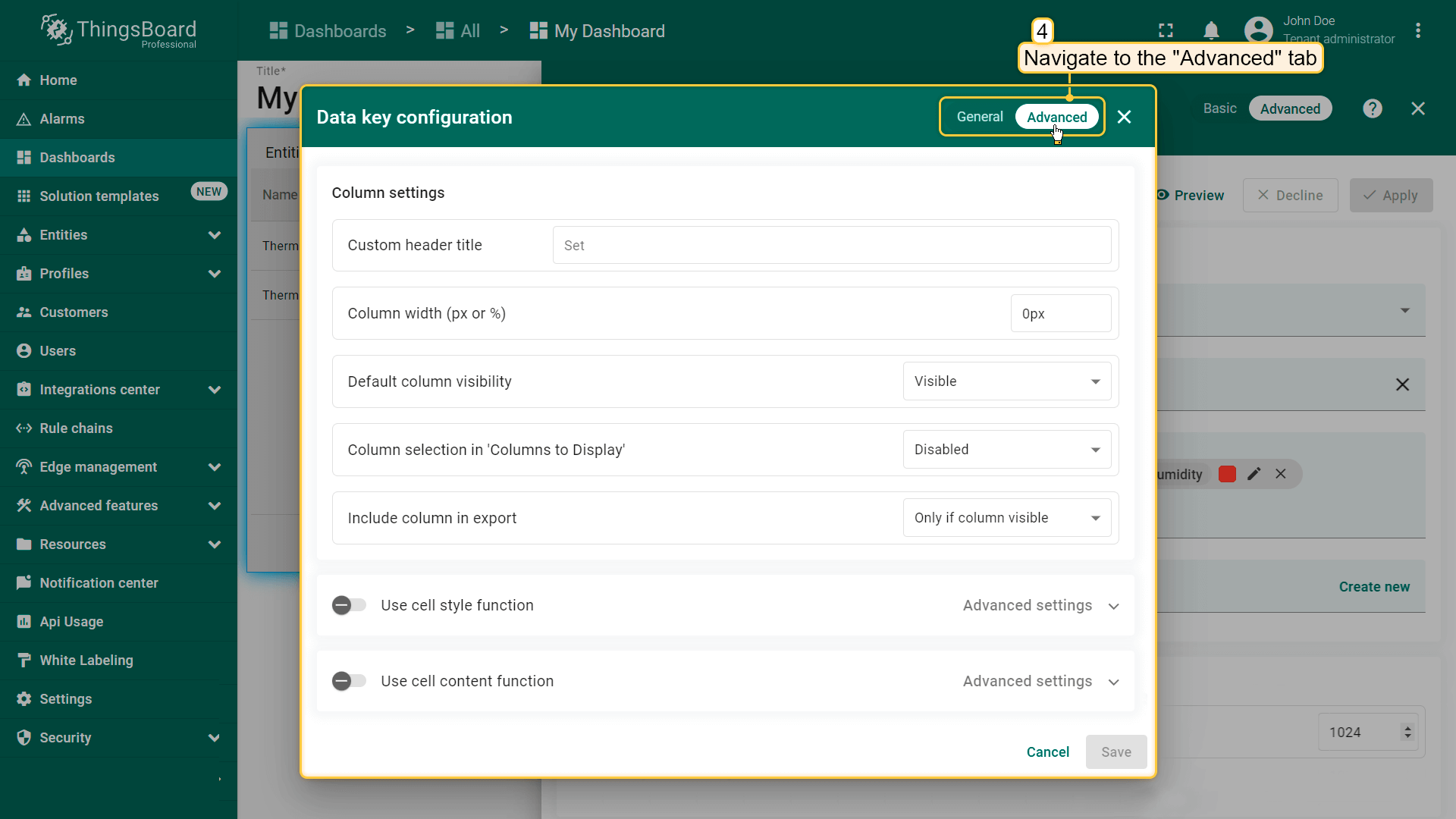
Task: Switch widget mode to Basic
Action: [1219, 108]
